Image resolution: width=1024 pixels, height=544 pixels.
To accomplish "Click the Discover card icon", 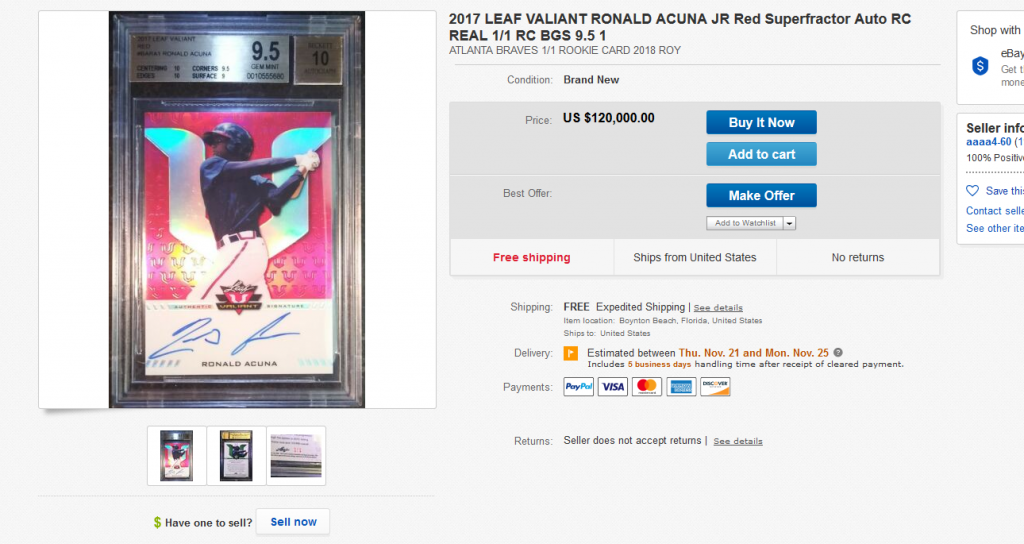I will coord(715,387).
